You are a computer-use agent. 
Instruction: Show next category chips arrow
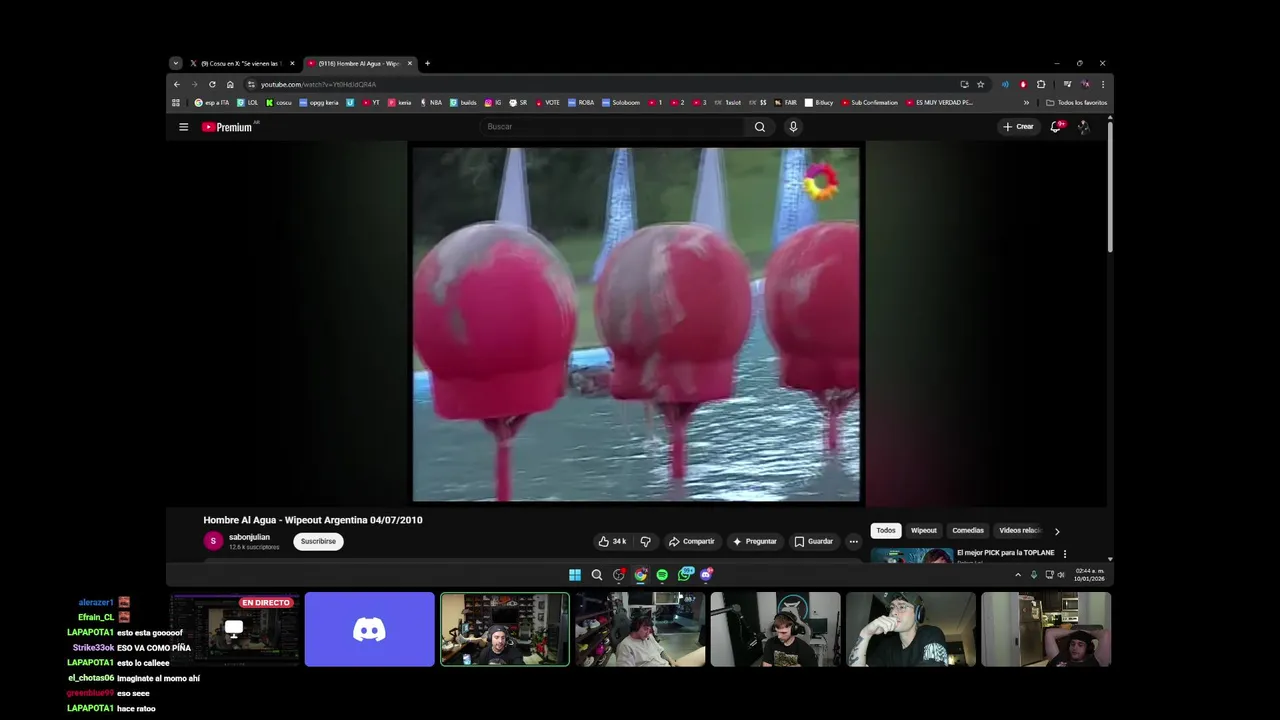[x=1057, y=531]
